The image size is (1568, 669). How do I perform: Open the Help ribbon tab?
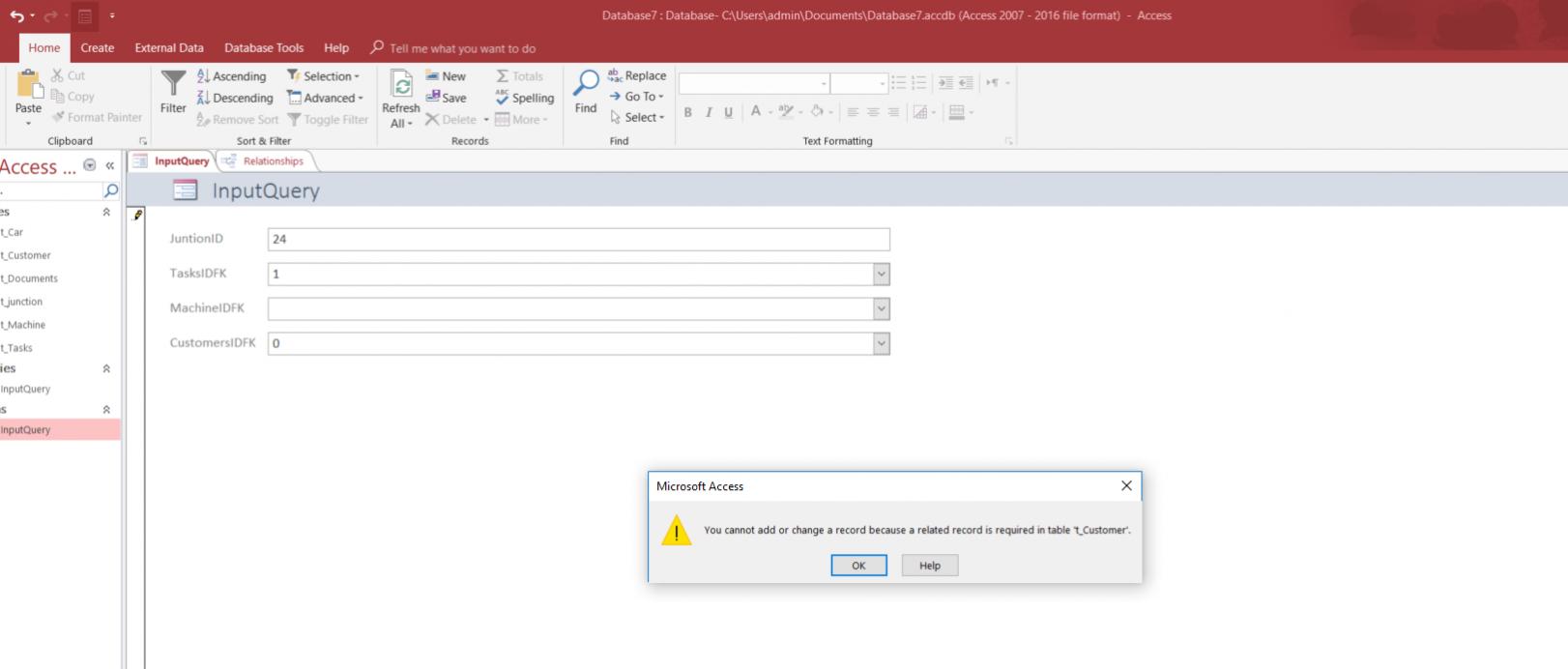tap(336, 47)
